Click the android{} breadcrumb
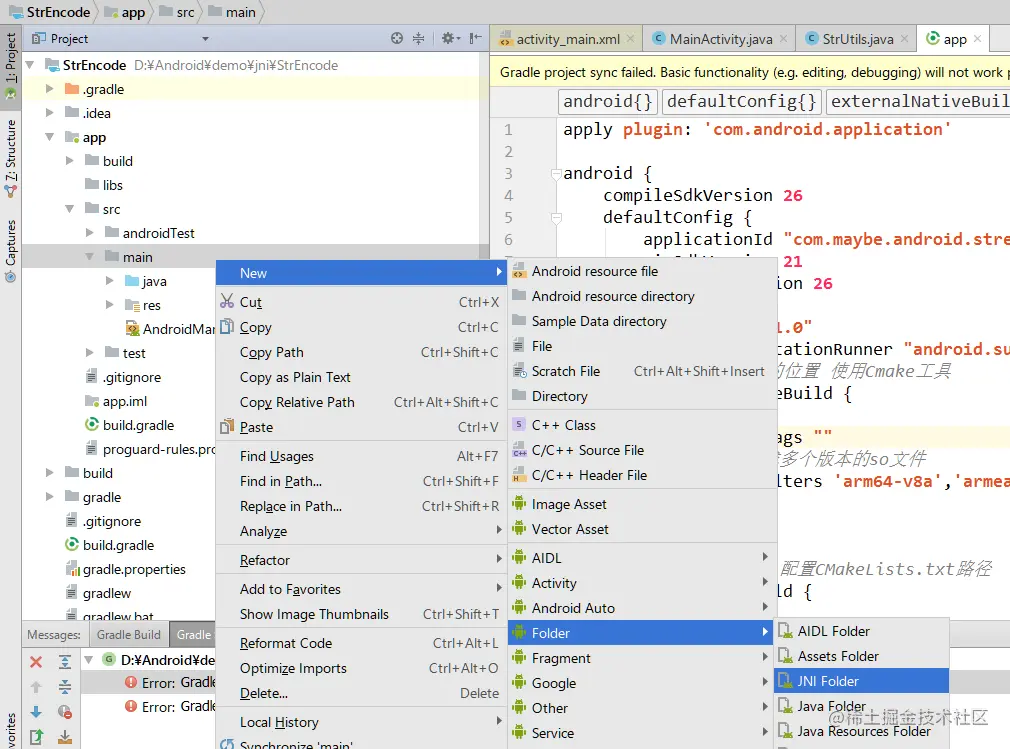1010x749 pixels. point(607,101)
